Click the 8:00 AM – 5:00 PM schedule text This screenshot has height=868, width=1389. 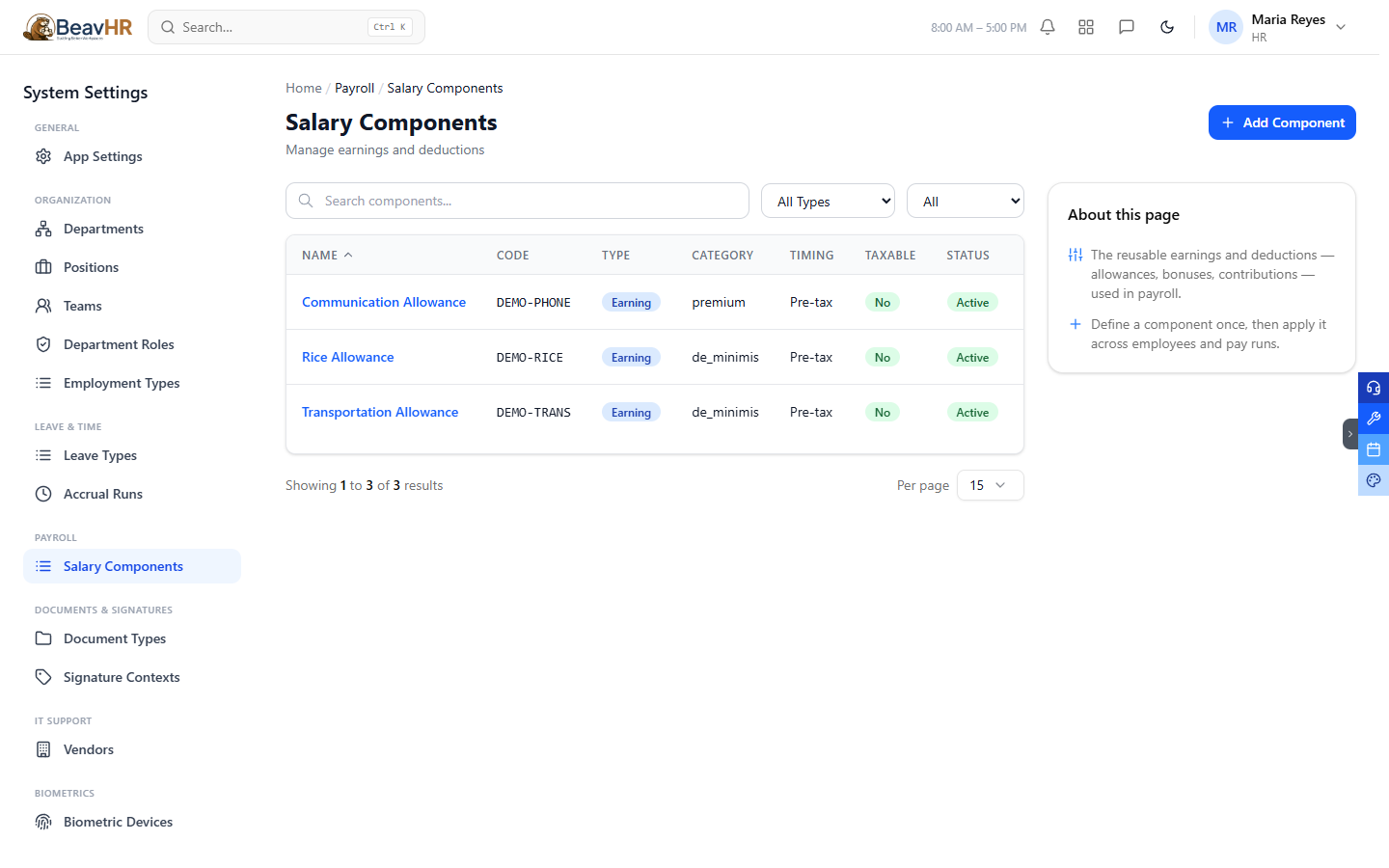point(978,28)
